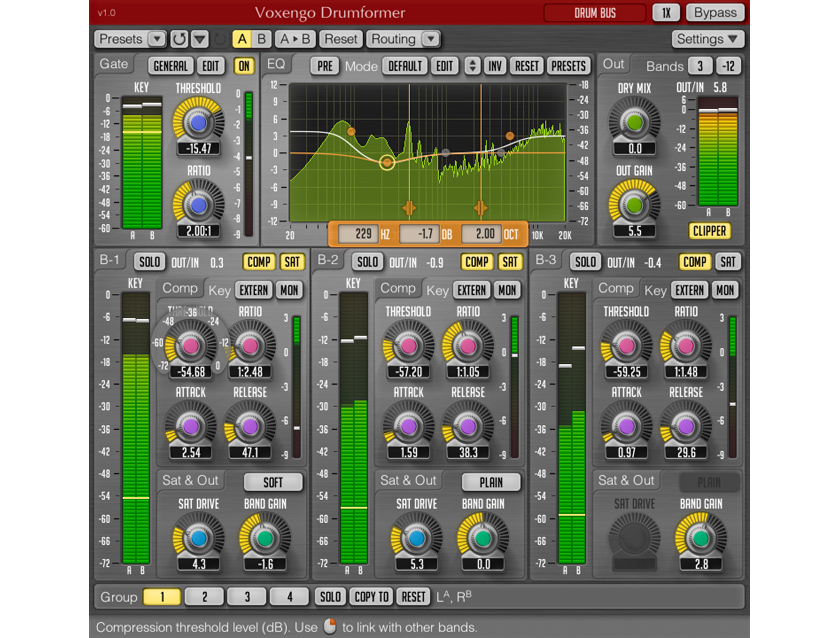
Task: Adjust the B-2 compressor RATIO knob
Action: 468,346
